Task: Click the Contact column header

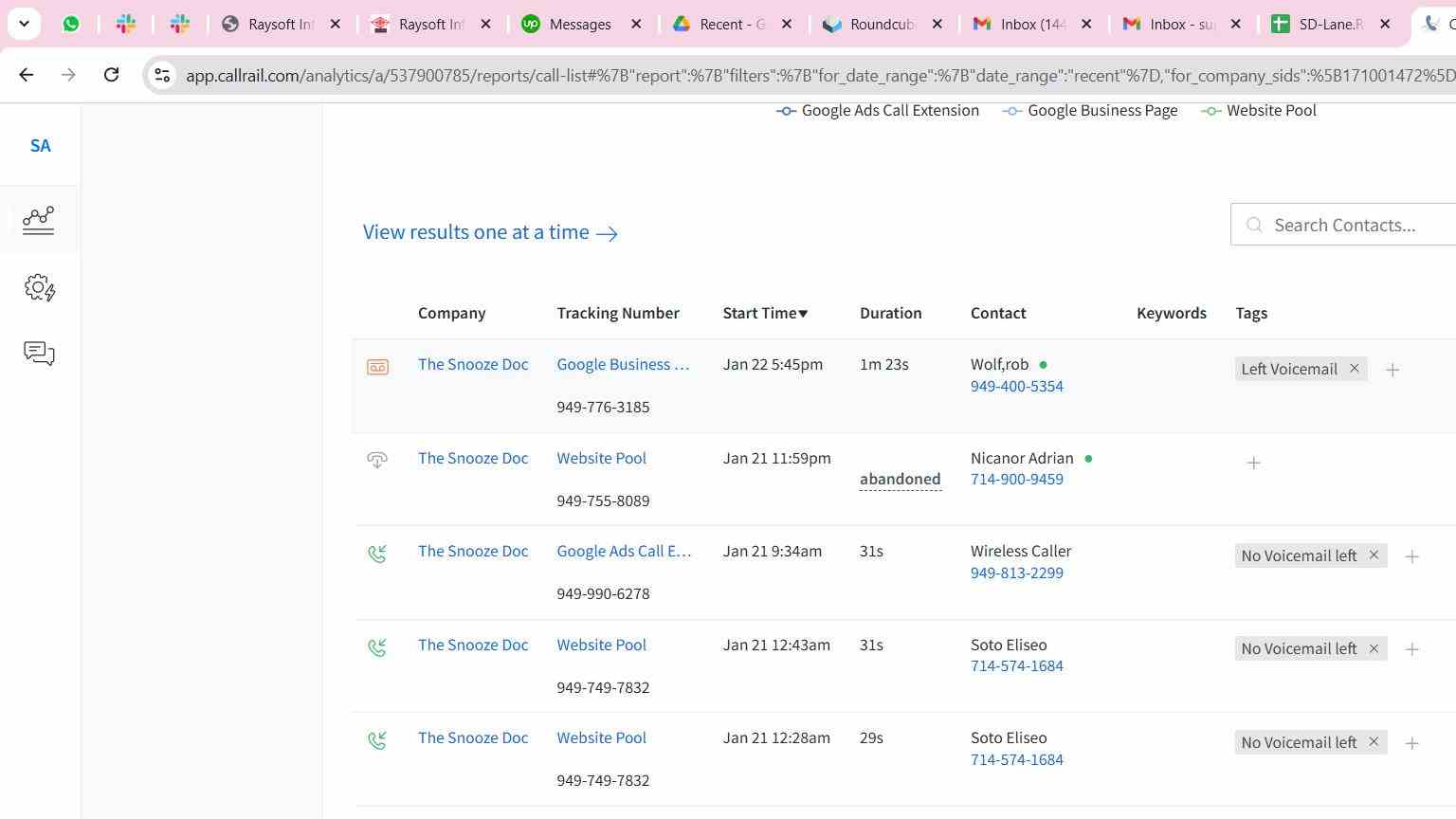Action: [x=998, y=313]
